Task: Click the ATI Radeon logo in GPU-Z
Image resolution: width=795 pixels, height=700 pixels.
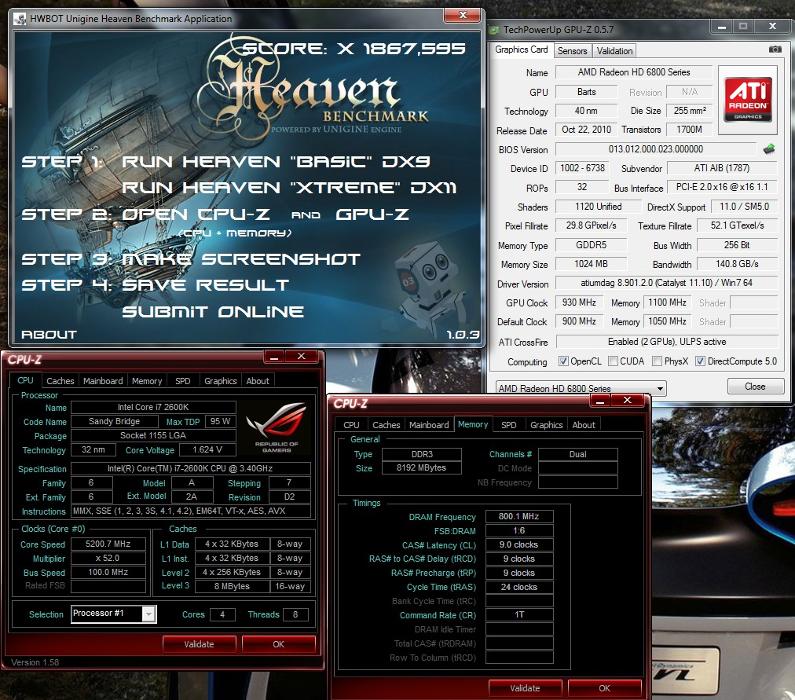Action: (x=748, y=99)
